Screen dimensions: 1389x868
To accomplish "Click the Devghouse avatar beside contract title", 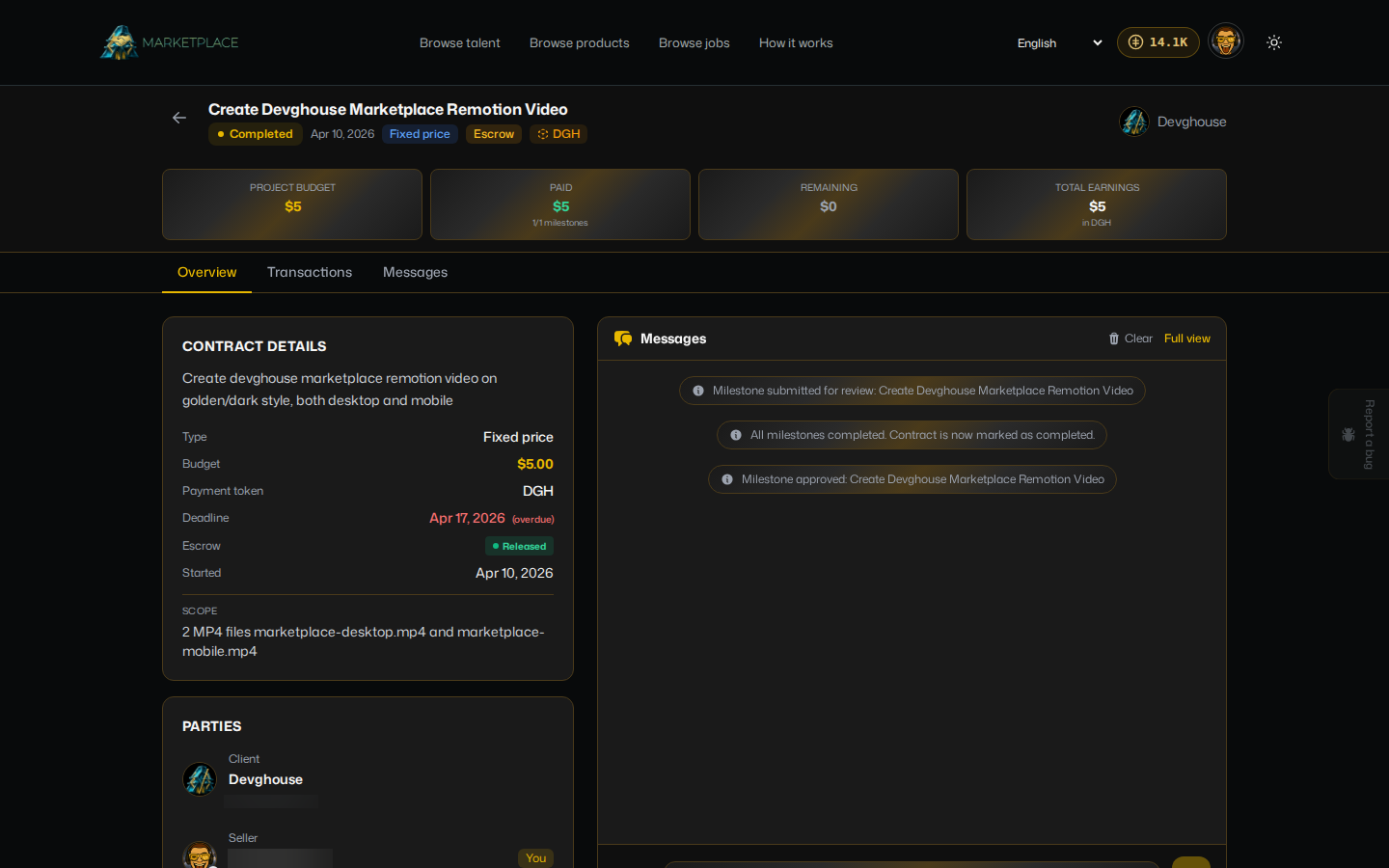I will (x=1134, y=122).
